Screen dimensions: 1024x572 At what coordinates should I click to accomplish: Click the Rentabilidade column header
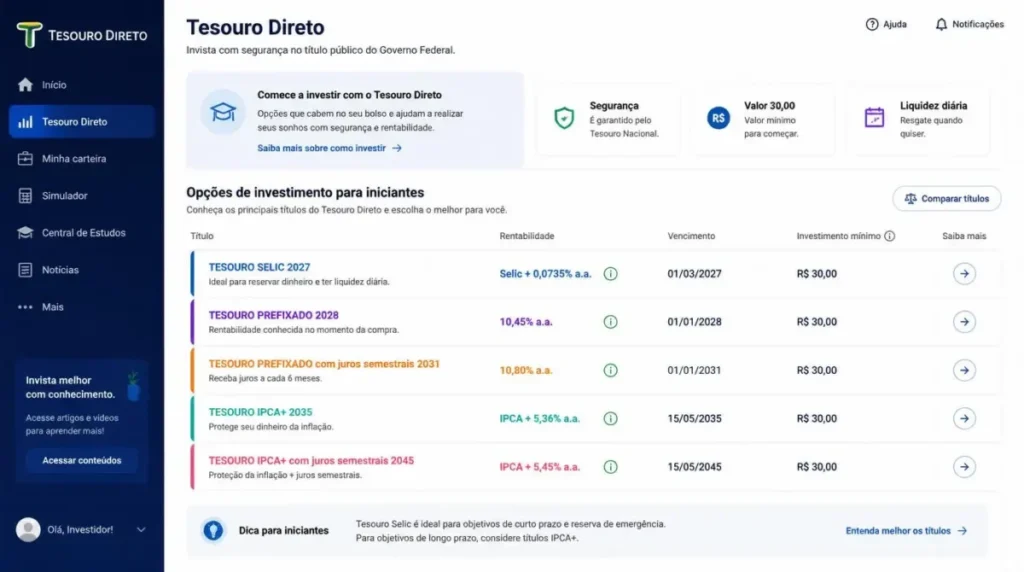(527, 236)
